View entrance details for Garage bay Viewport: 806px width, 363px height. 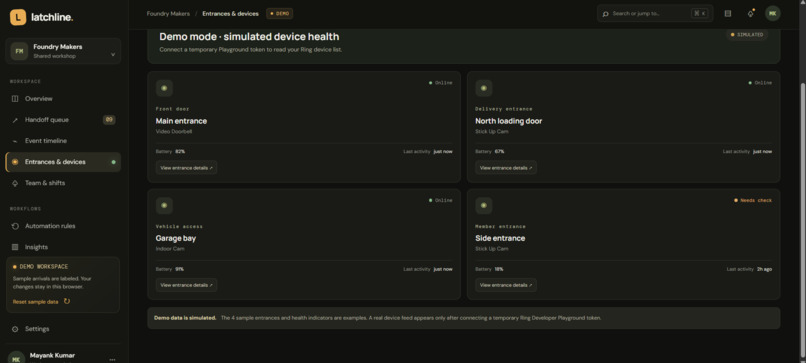click(x=187, y=285)
